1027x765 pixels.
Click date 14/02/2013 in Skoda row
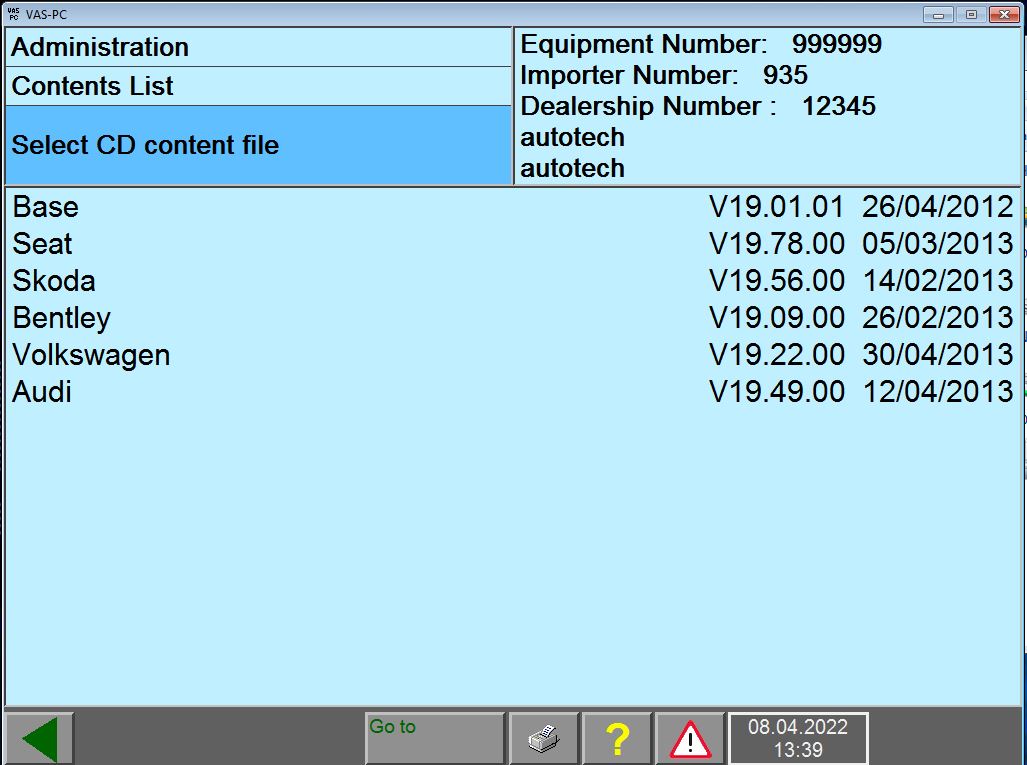938,281
